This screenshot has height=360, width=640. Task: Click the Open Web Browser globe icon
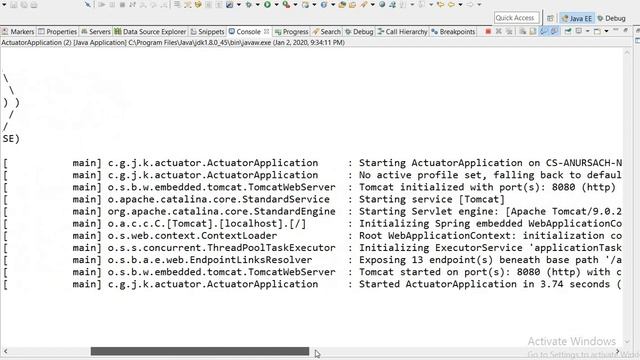382,4
